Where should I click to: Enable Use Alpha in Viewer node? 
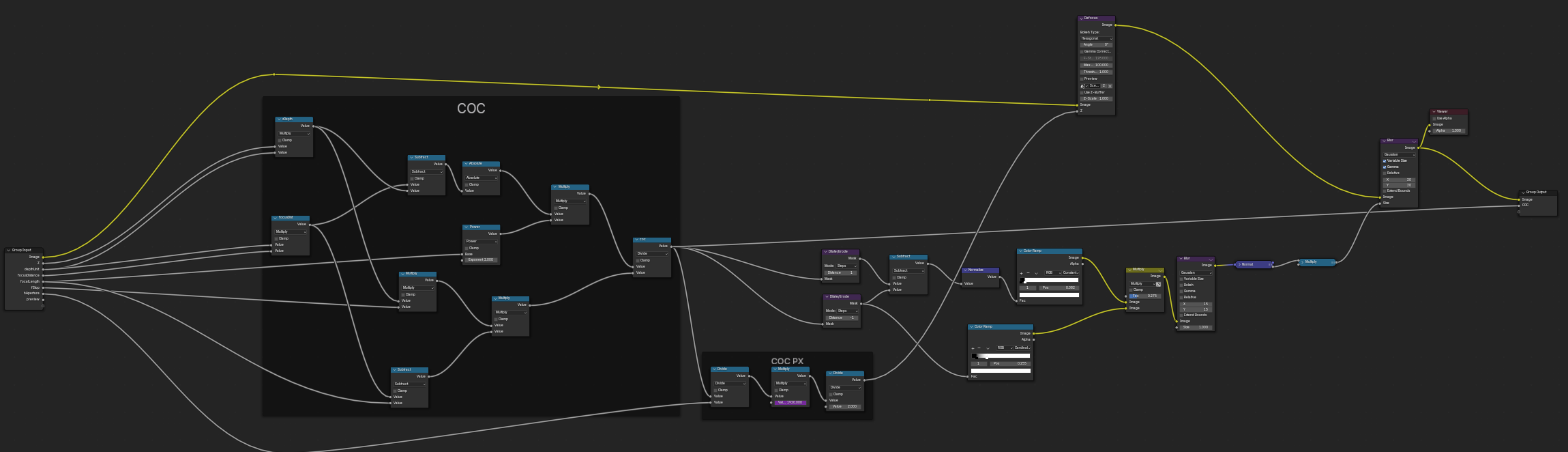[1434, 118]
